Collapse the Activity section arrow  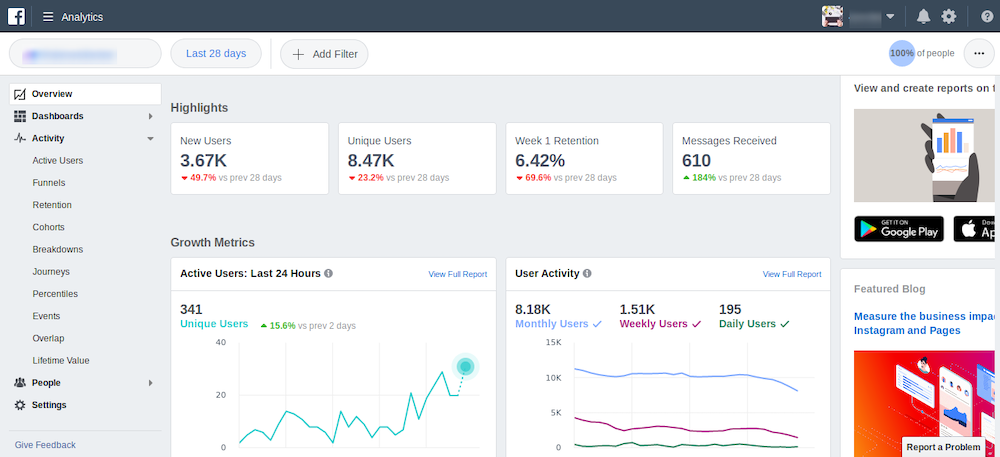click(x=151, y=138)
